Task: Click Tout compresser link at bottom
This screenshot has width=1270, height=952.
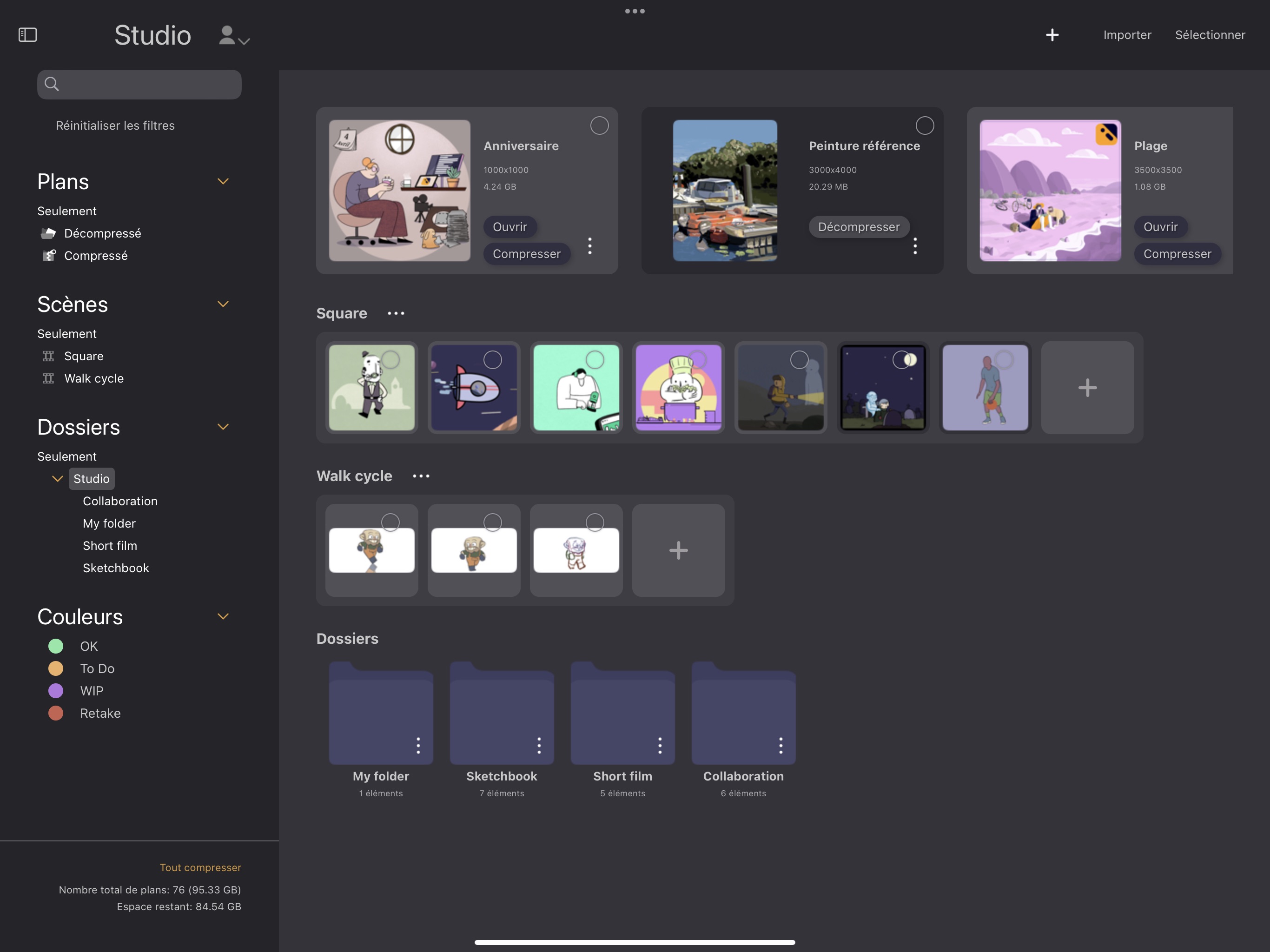Action: pos(199,867)
